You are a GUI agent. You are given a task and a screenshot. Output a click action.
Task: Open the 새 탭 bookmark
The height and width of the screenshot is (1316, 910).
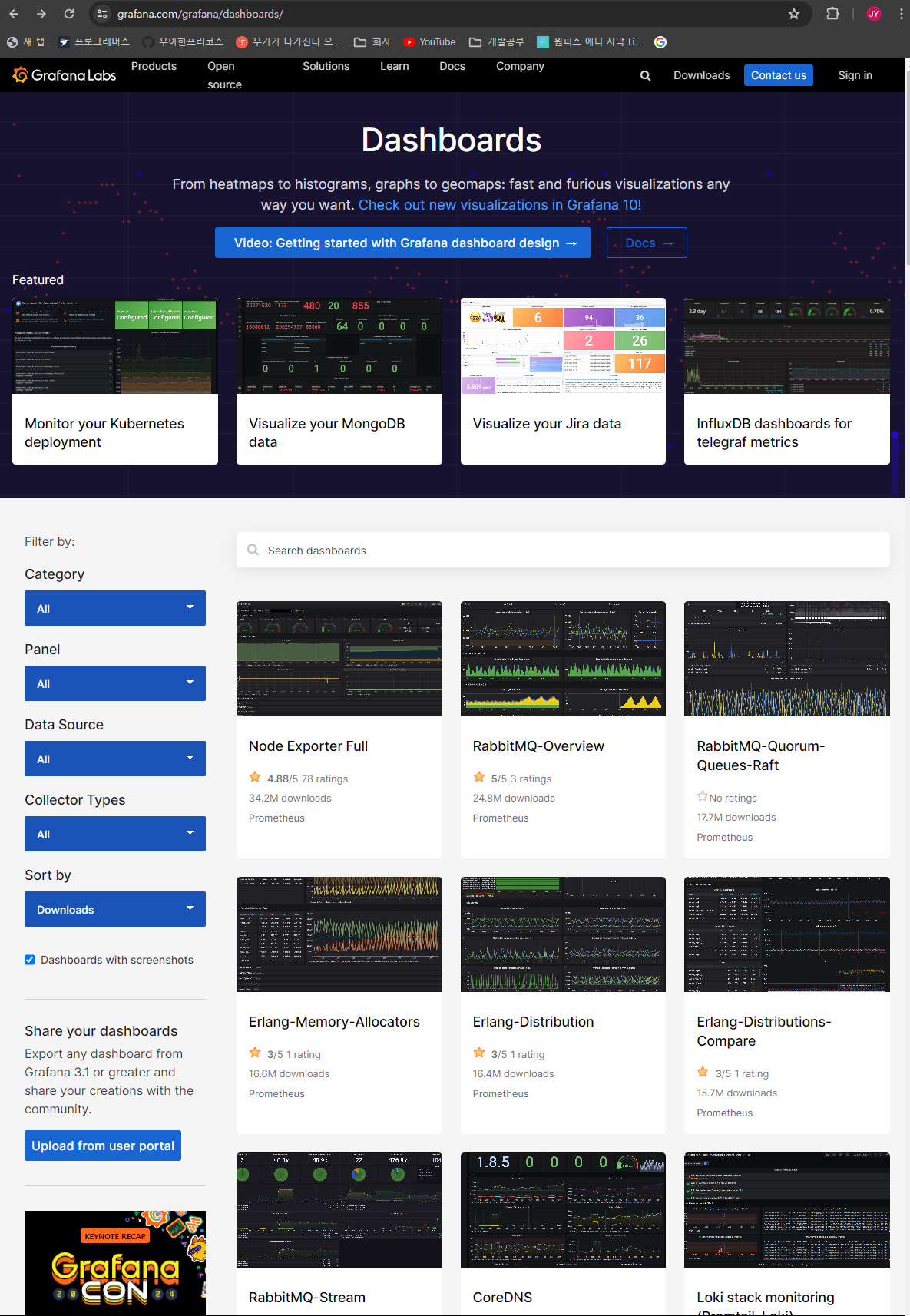tap(26, 42)
